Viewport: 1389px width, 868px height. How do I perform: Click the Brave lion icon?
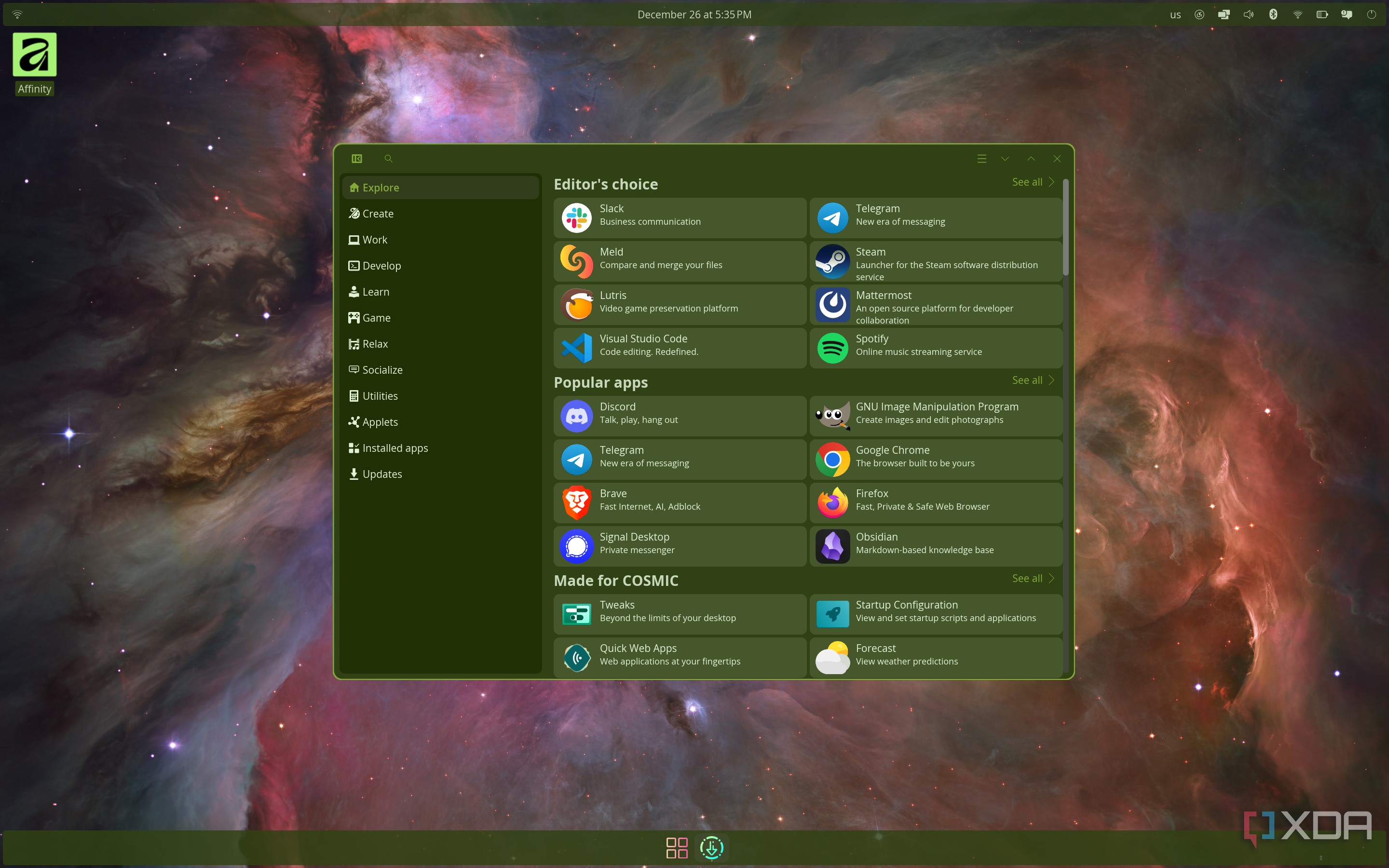pyautogui.click(x=576, y=503)
